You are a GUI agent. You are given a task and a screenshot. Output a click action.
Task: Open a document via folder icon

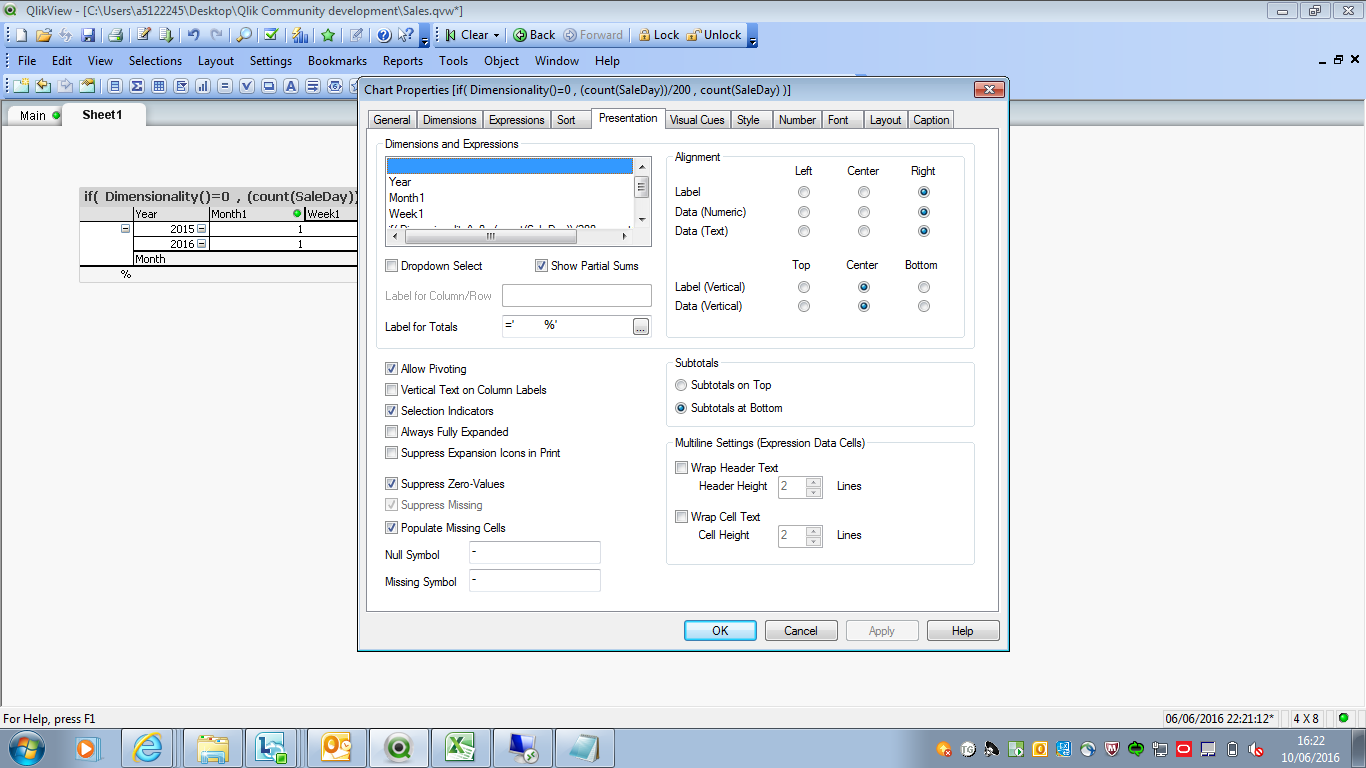tap(43, 35)
